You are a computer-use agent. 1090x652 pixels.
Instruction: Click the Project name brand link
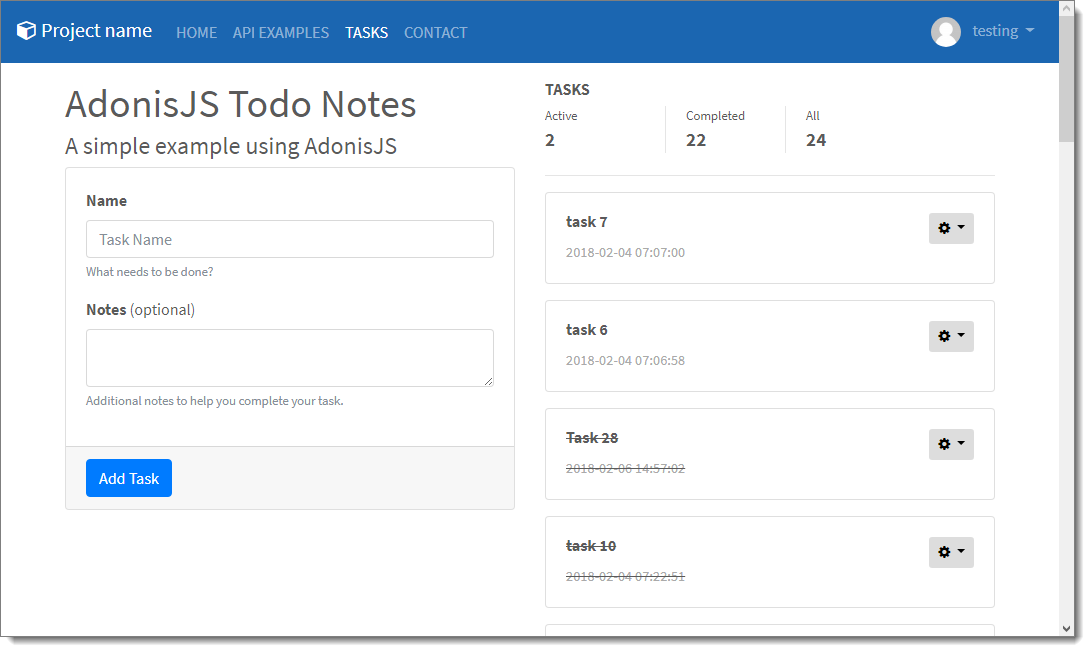point(84,31)
